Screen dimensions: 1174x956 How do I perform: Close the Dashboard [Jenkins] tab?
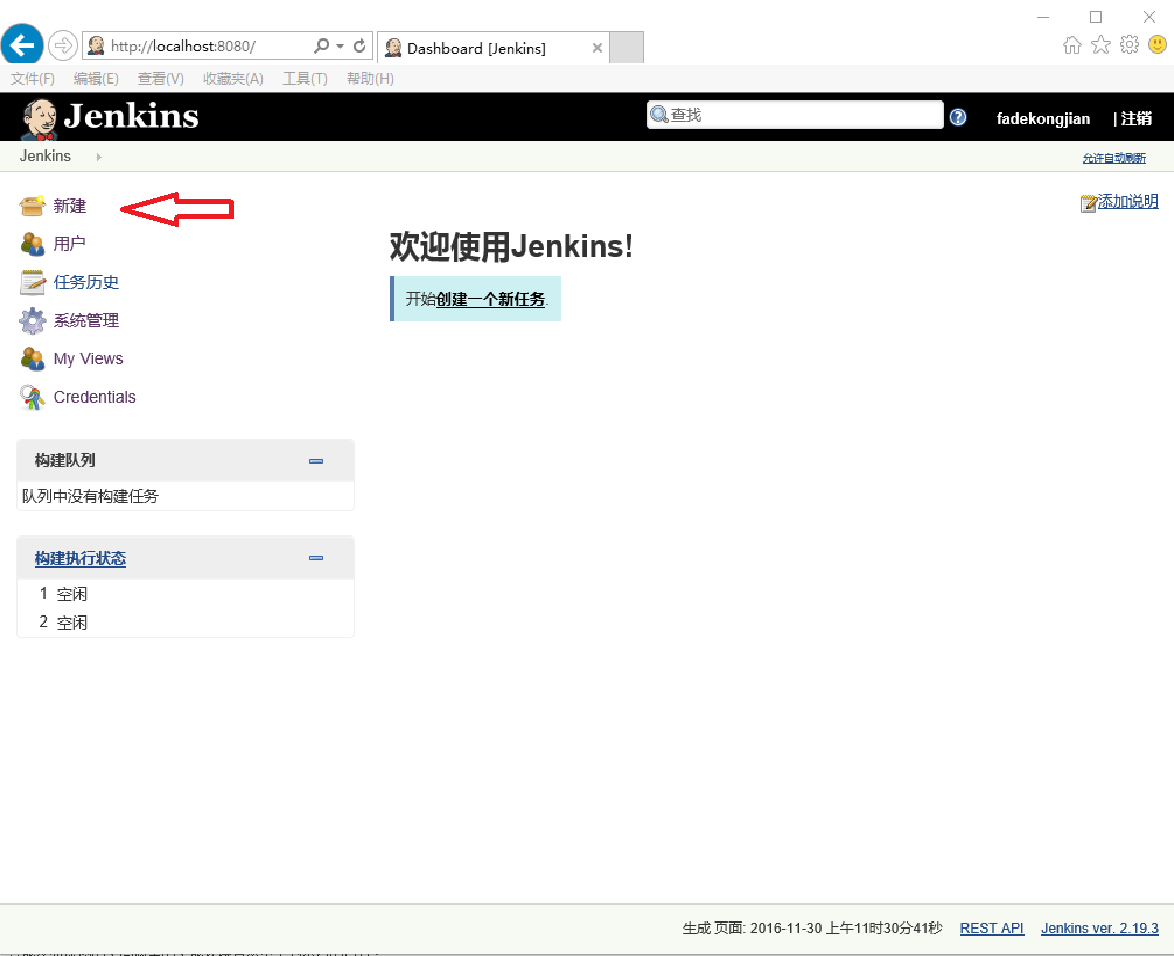point(597,48)
